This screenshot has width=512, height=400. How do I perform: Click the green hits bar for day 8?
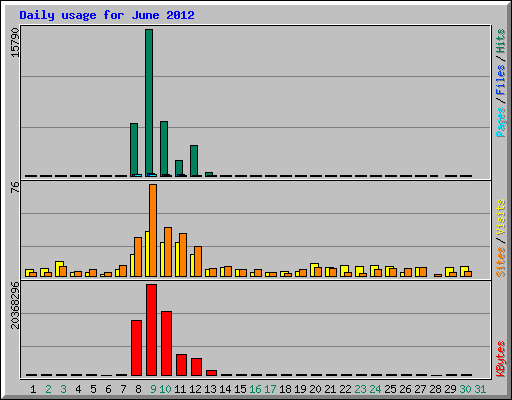[x=134, y=150]
